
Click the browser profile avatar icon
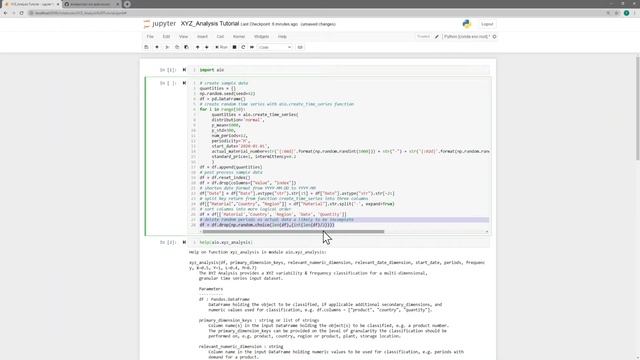click(627, 13)
